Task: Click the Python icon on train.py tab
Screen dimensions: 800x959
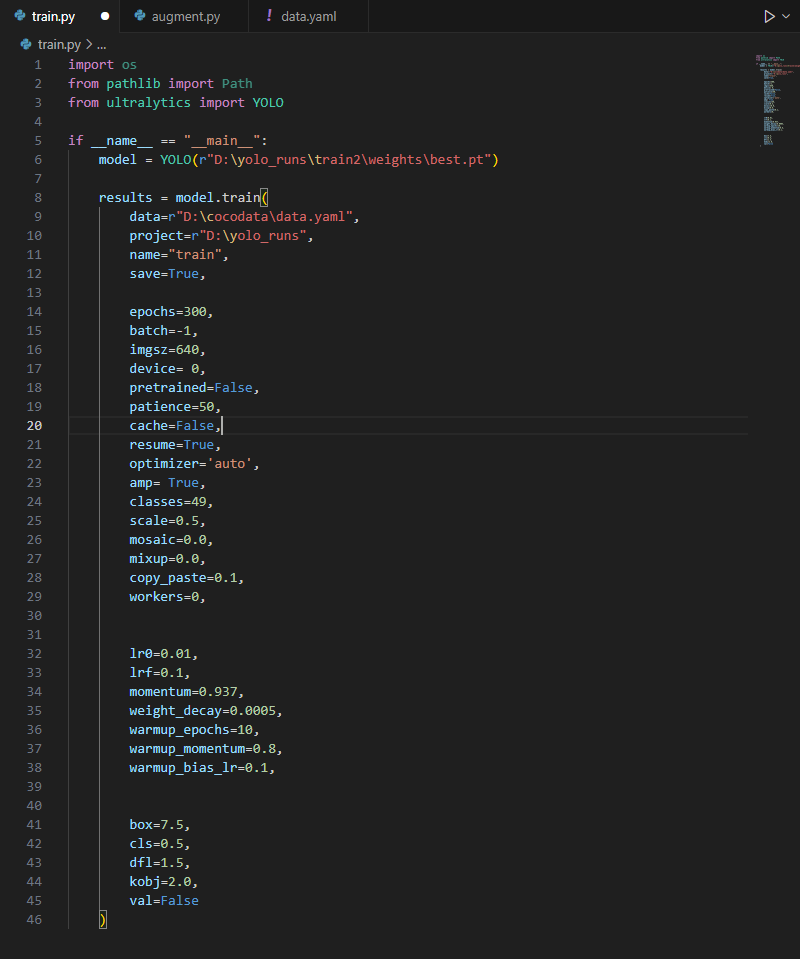Action: (x=20, y=16)
